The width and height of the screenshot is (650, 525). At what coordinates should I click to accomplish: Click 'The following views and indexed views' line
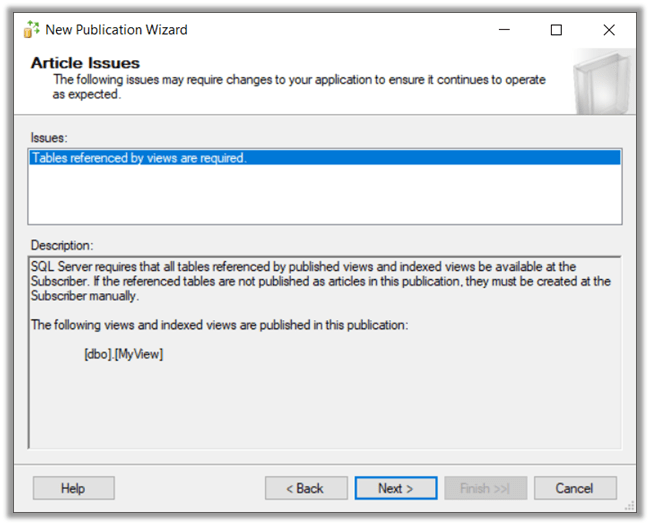220,325
